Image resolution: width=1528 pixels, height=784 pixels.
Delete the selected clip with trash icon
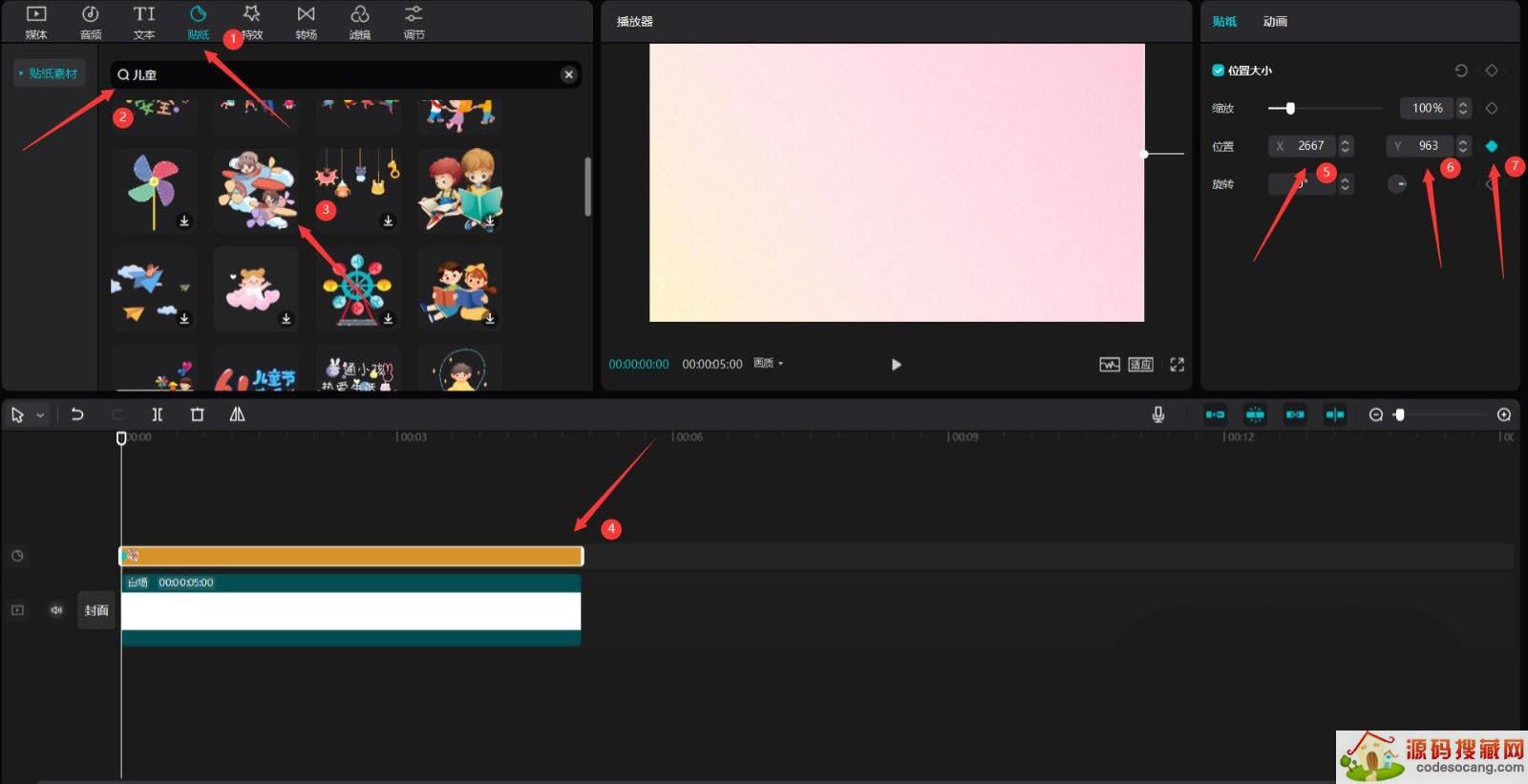pyautogui.click(x=198, y=414)
